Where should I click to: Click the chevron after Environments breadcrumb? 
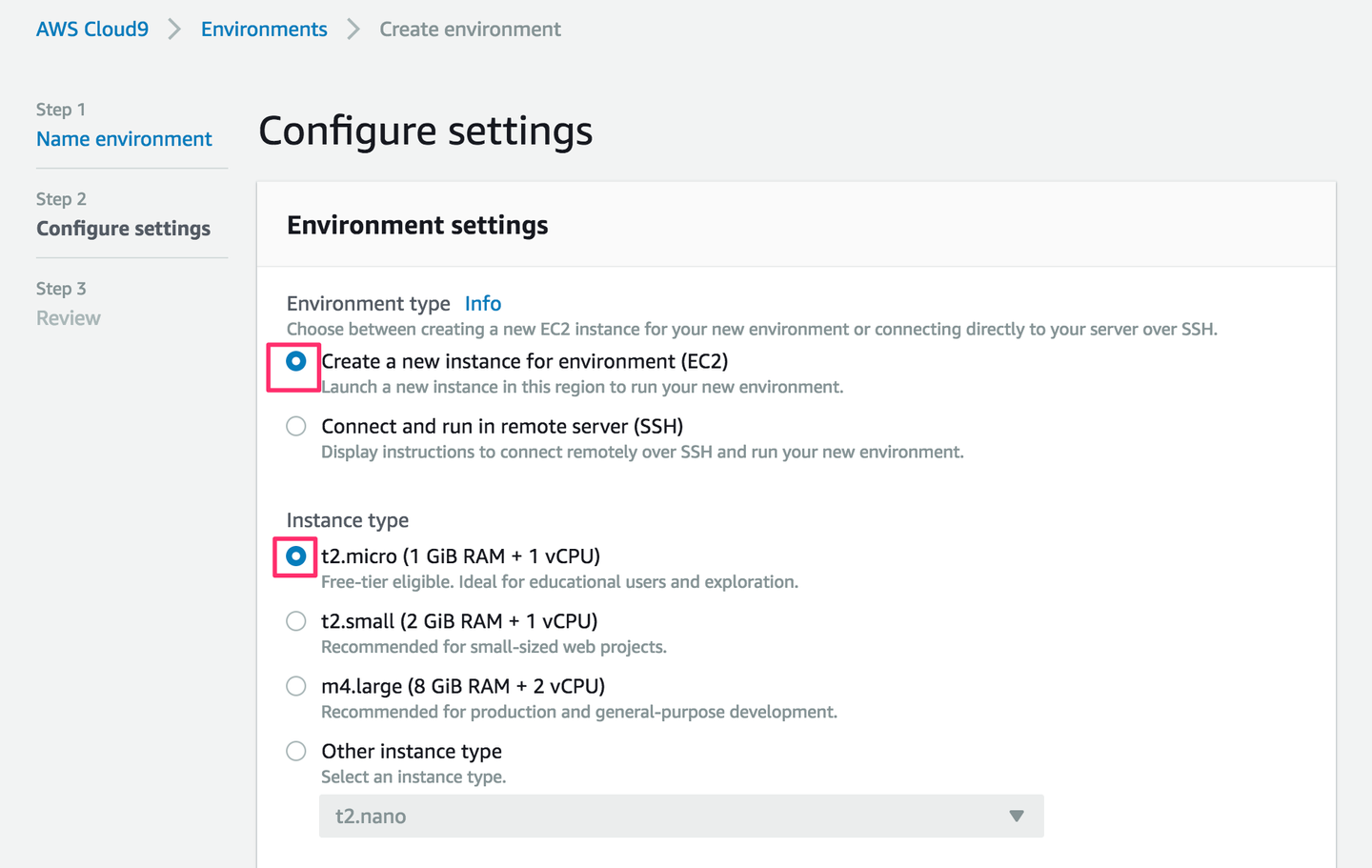click(x=353, y=30)
